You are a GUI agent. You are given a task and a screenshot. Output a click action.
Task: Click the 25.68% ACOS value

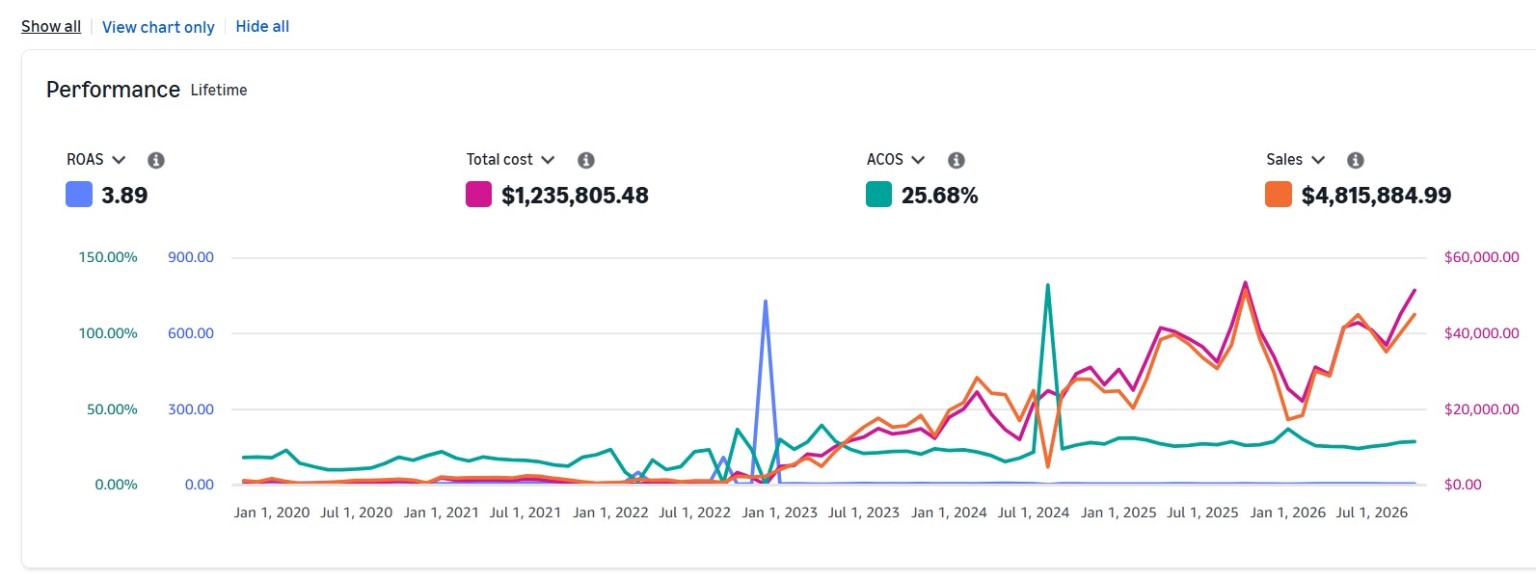pos(940,196)
